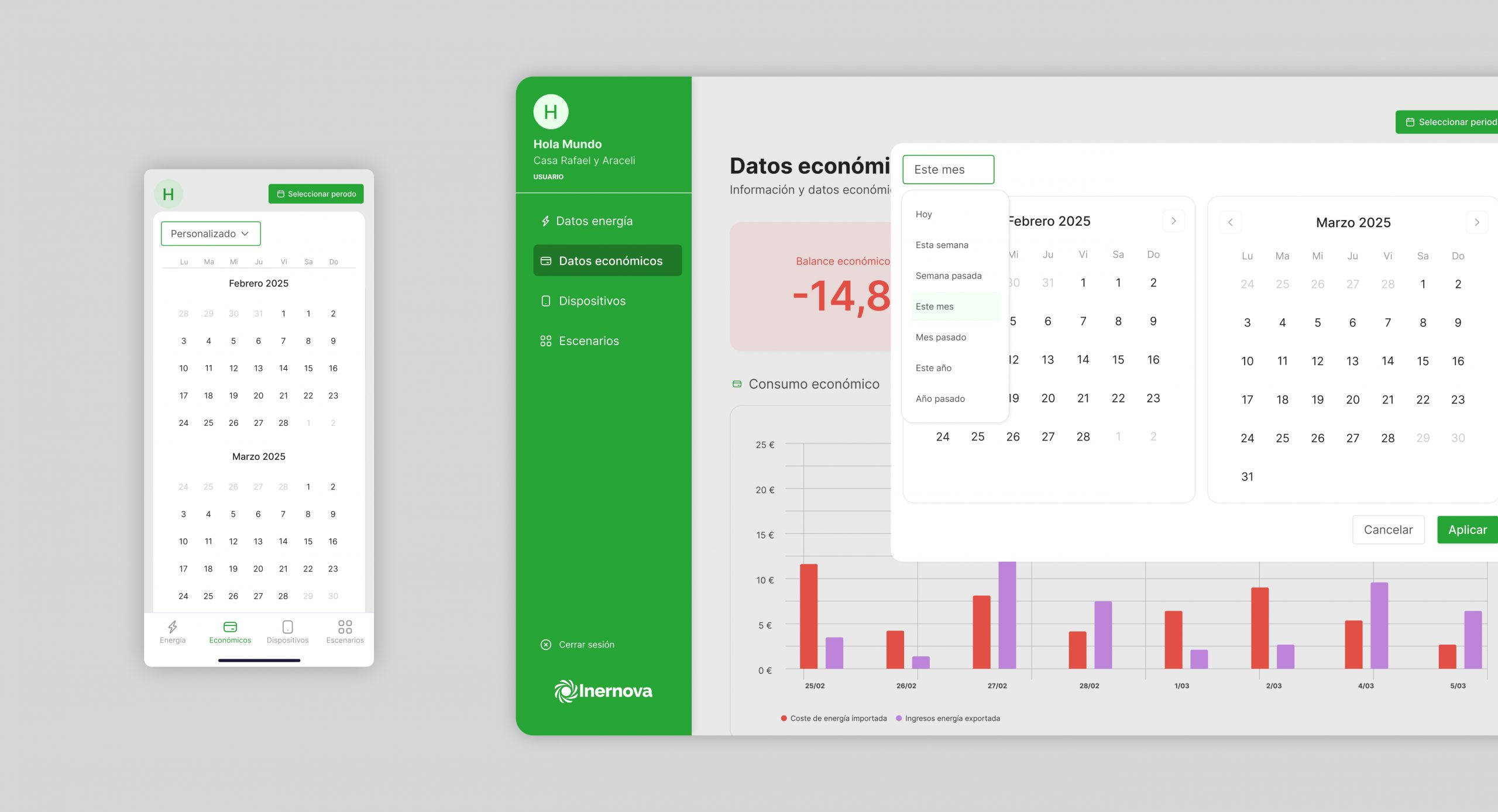Choose Semana pasada from the preset list
Screen dimensions: 1498x812
tap(949, 276)
